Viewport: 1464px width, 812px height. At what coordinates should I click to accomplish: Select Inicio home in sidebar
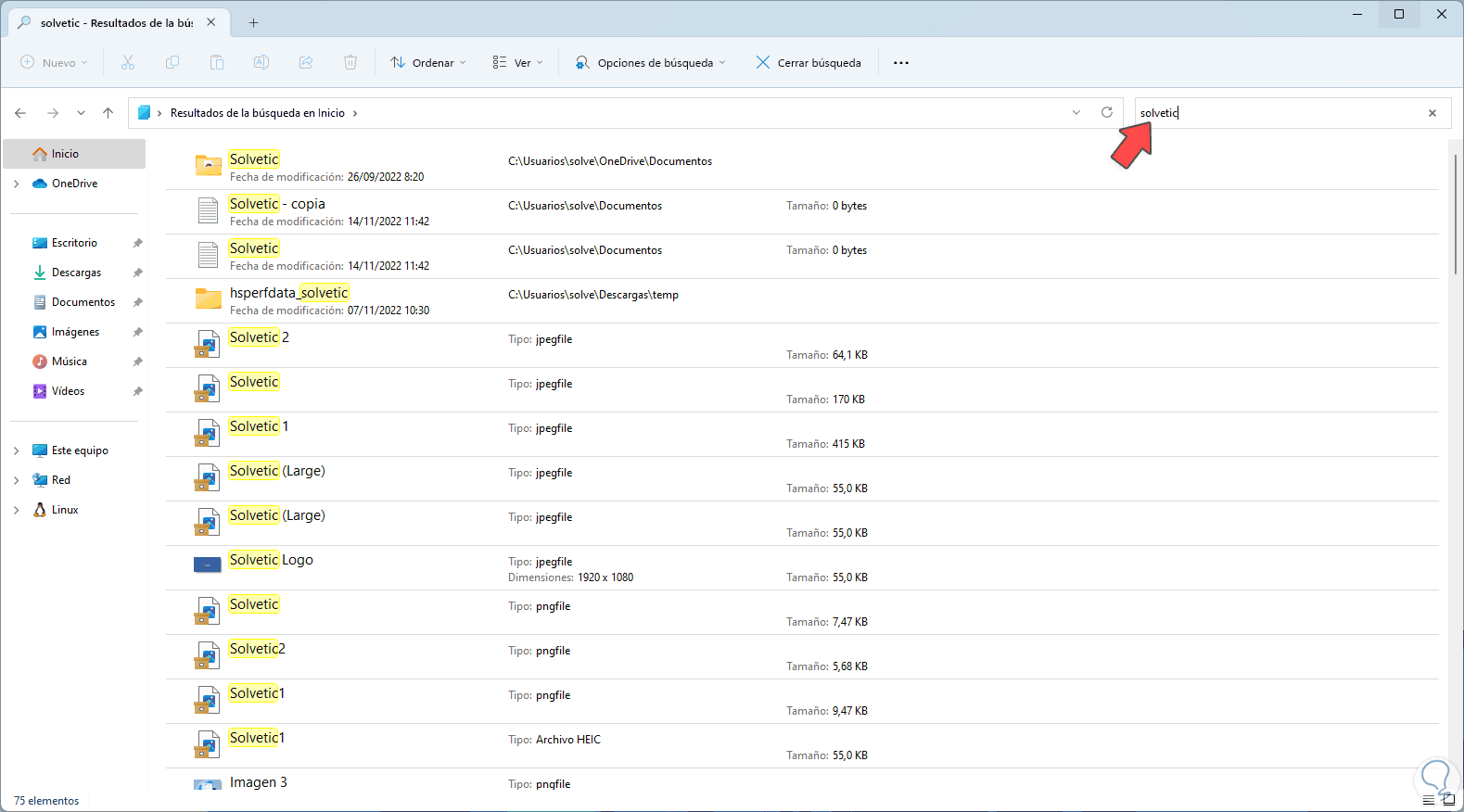74,154
